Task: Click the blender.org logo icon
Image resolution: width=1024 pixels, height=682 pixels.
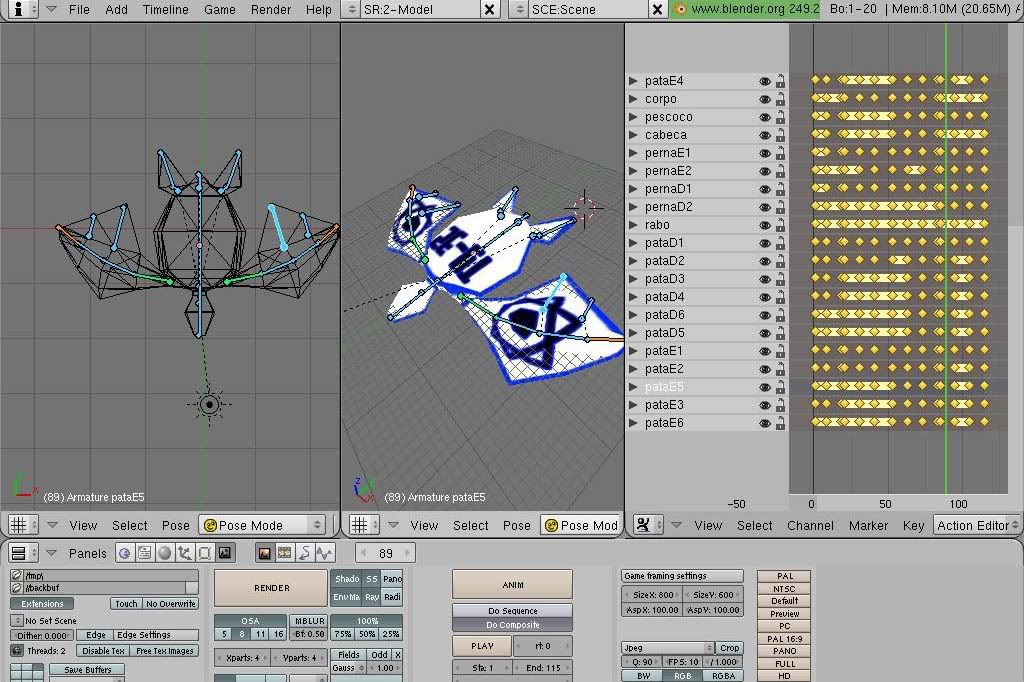Action: (x=680, y=9)
